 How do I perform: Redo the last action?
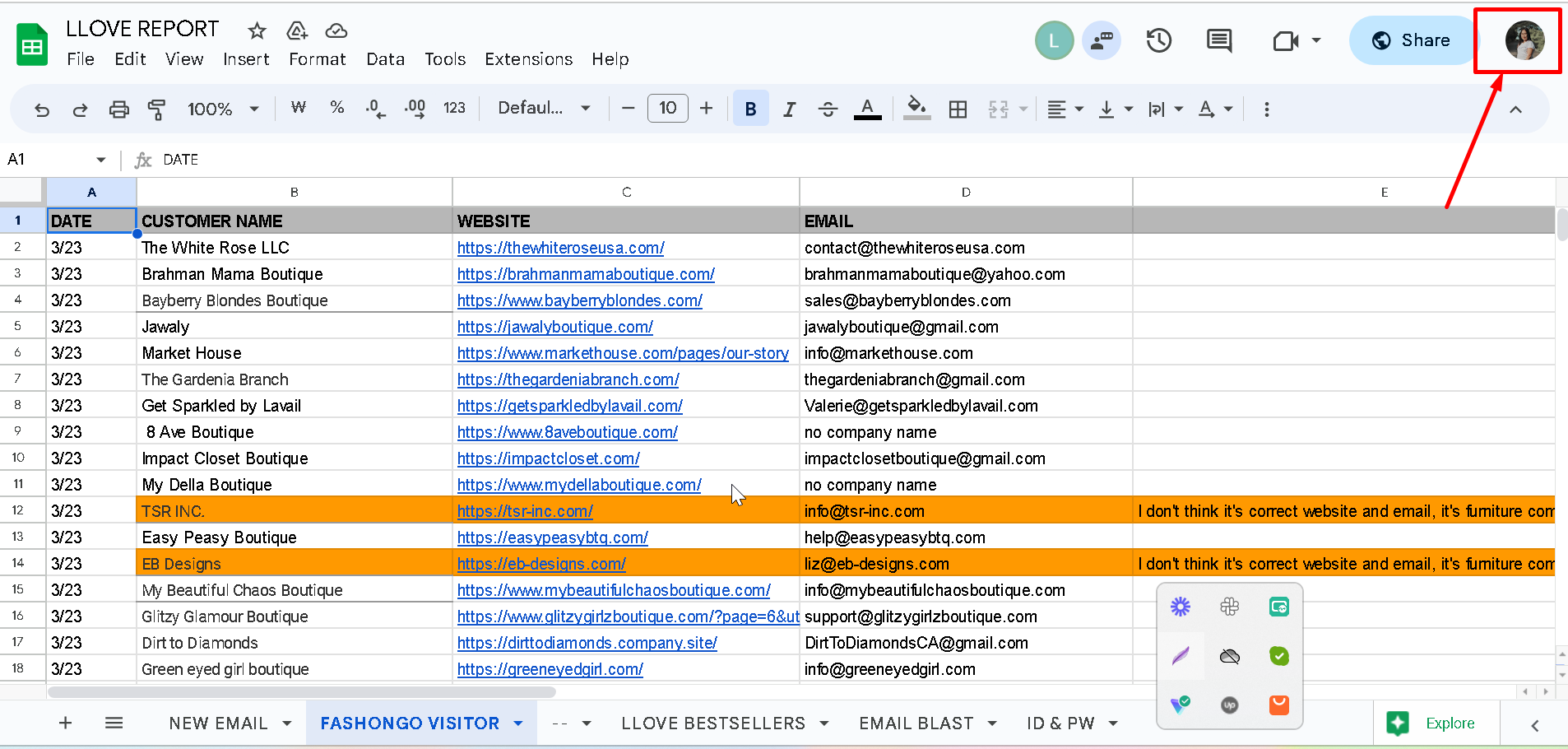(x=80, y=109)
